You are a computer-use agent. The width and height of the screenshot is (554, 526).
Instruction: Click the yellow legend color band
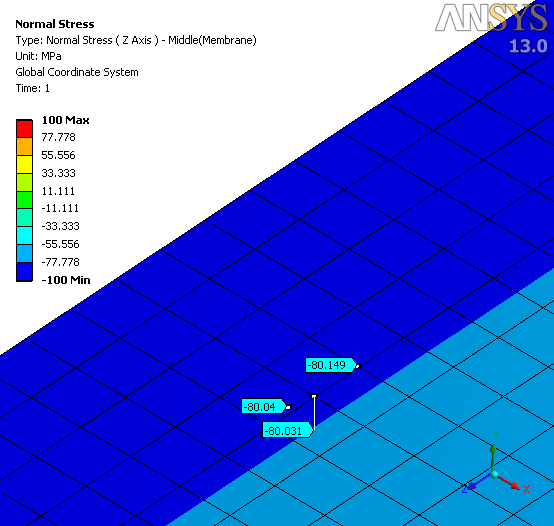tap(24, 164)
